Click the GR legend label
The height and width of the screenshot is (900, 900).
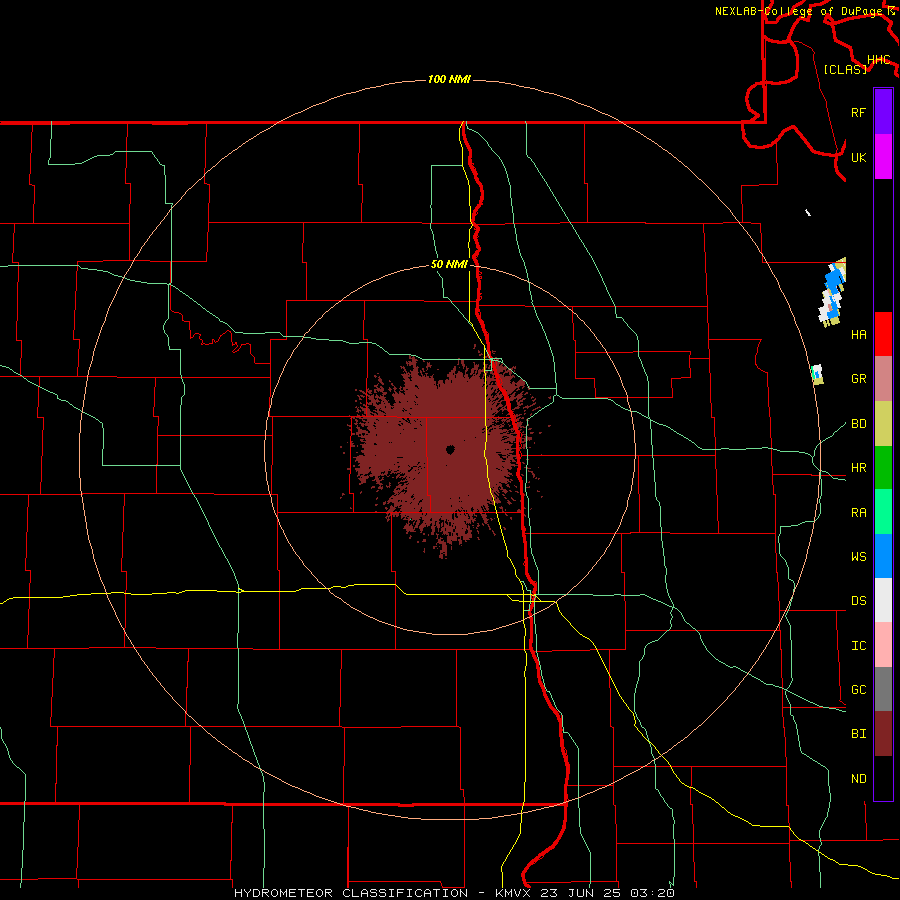coord(858,379)
